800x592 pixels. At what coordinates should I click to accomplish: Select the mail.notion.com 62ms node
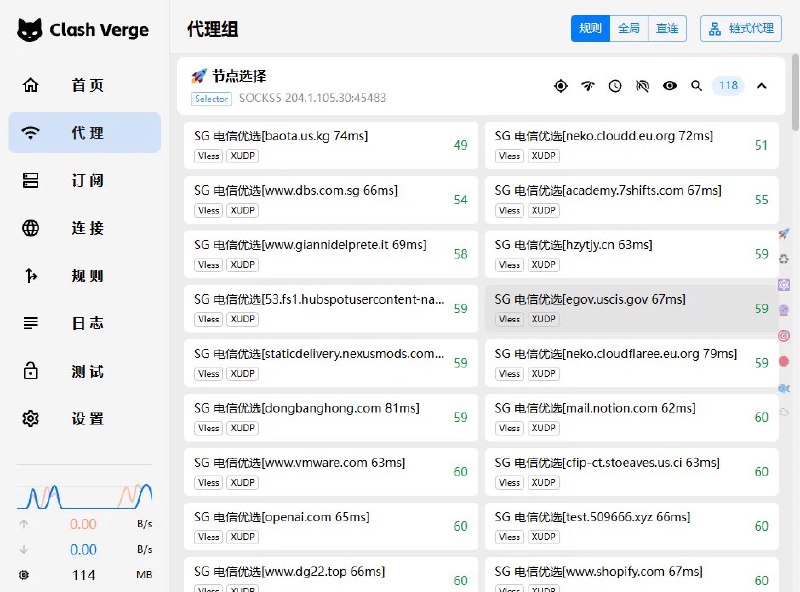click(632, 417)
